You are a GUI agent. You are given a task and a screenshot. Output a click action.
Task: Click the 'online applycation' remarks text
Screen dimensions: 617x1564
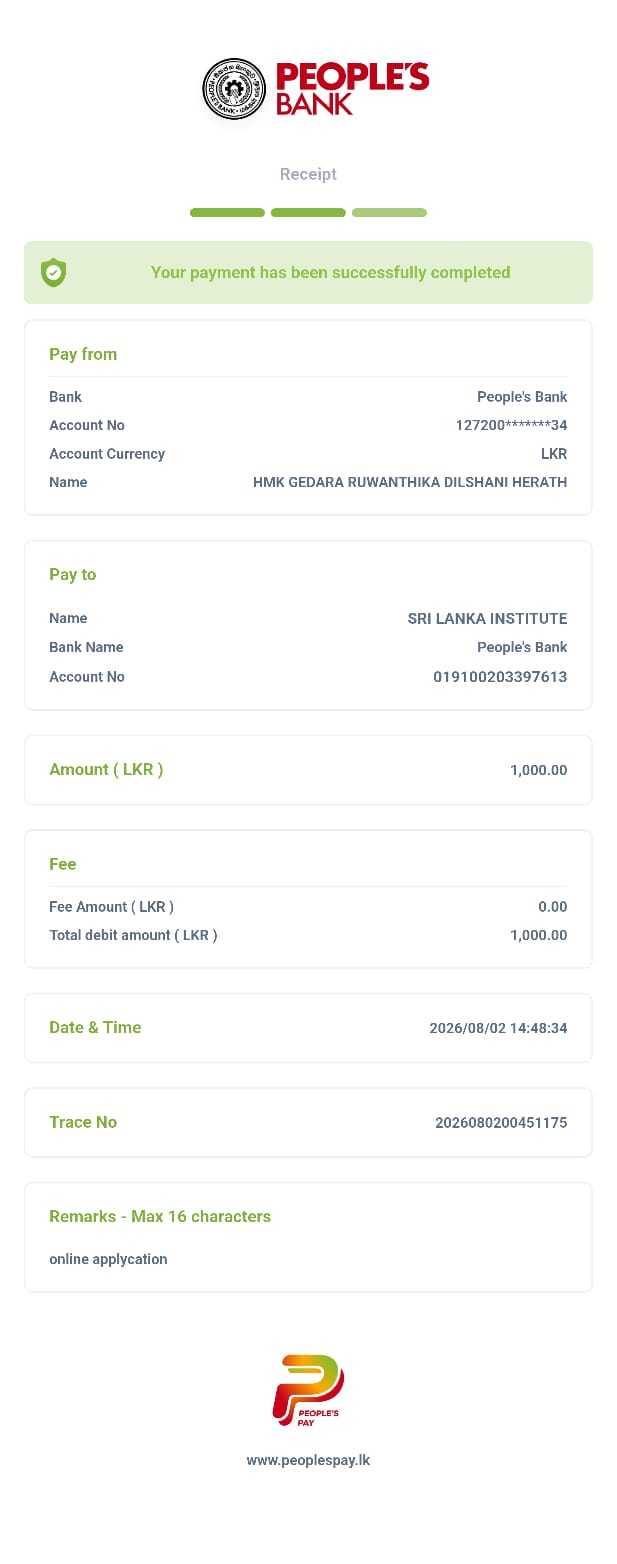[108, 1259]
